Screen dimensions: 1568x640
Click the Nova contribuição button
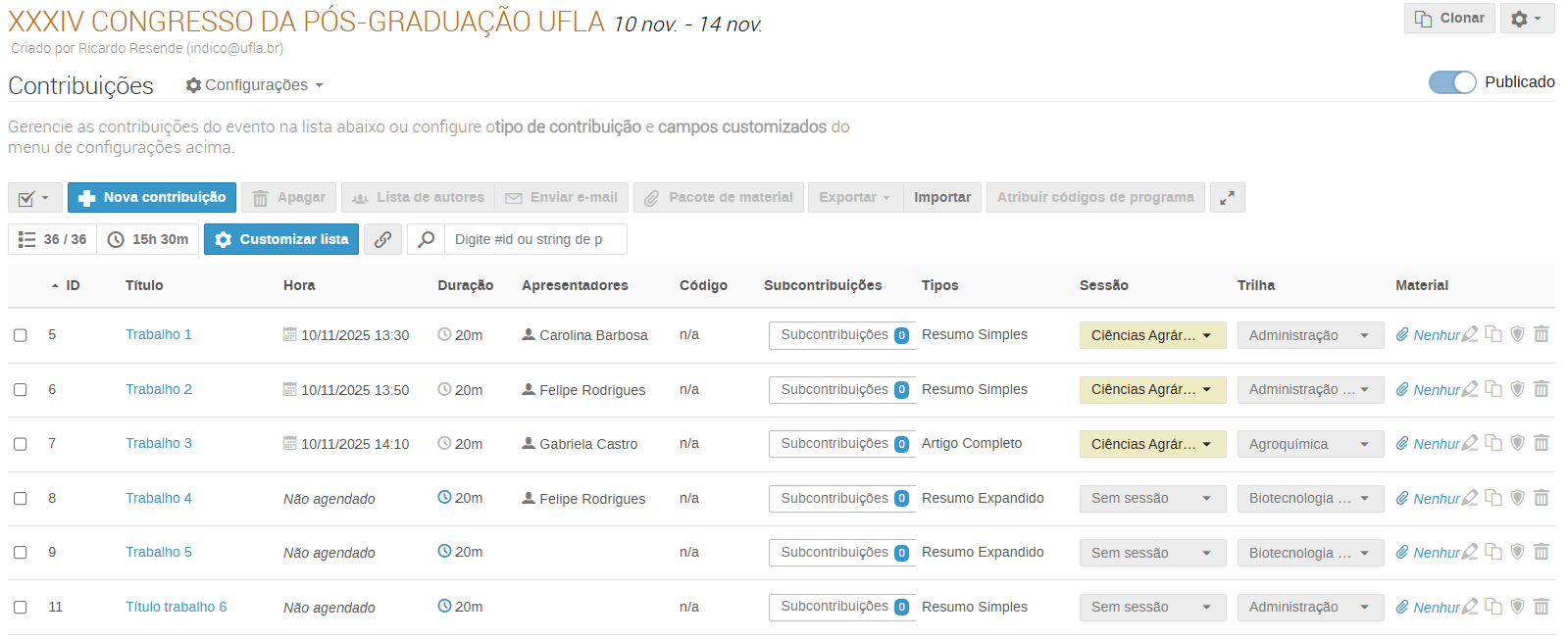tap(152, 198)
